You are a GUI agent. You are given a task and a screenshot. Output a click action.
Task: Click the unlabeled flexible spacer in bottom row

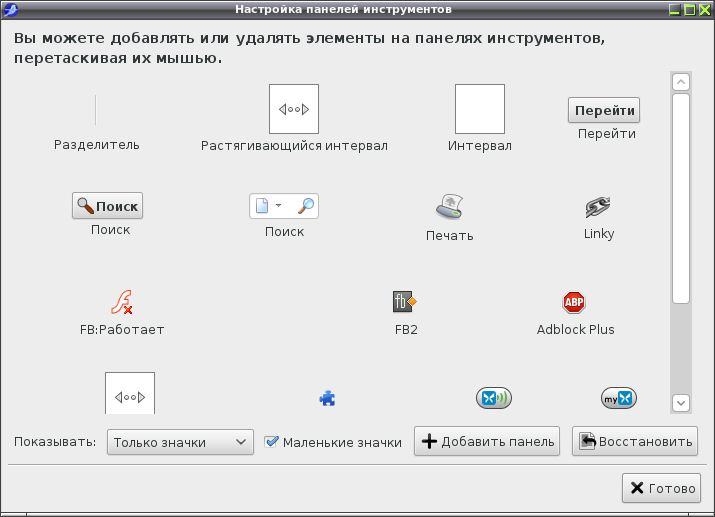coord(130,393)
